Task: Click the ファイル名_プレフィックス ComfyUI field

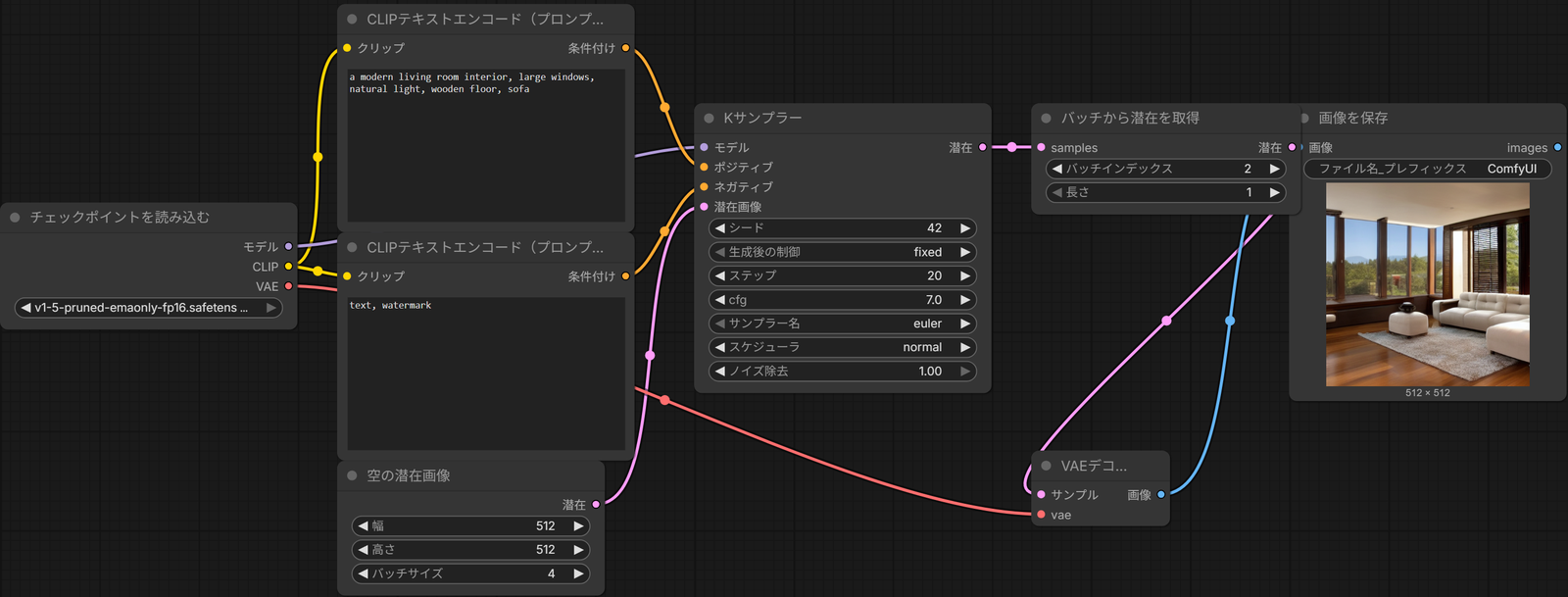Action: (x=1427, y=169)
